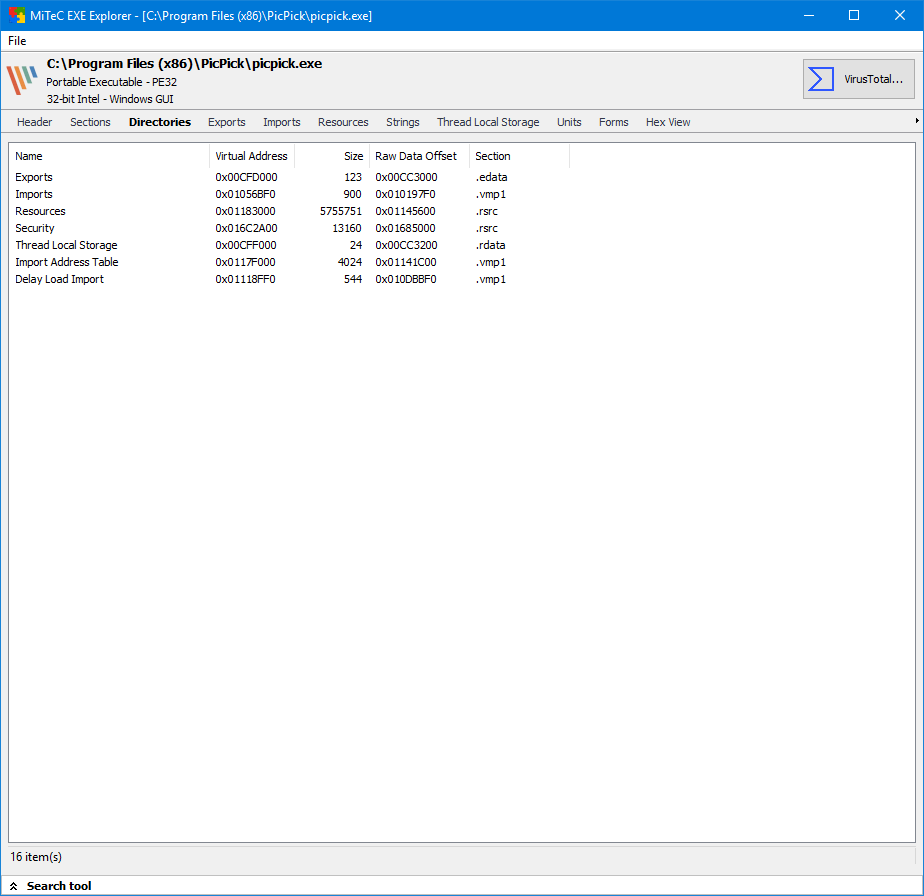
Task: Expand the Search tool panel chevron
Action: pos(14,886)
